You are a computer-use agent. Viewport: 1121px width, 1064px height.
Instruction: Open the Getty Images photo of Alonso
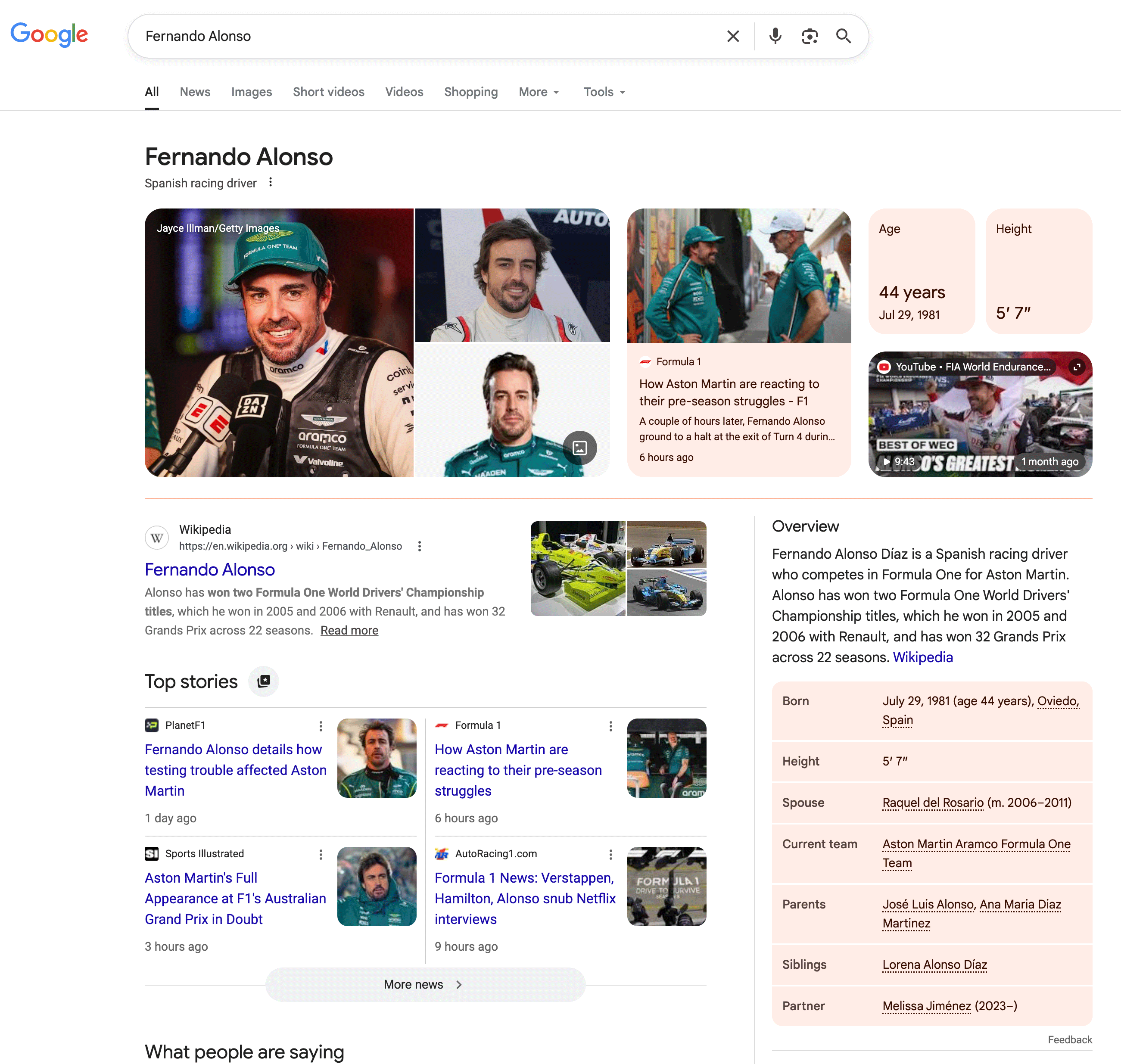279,343
